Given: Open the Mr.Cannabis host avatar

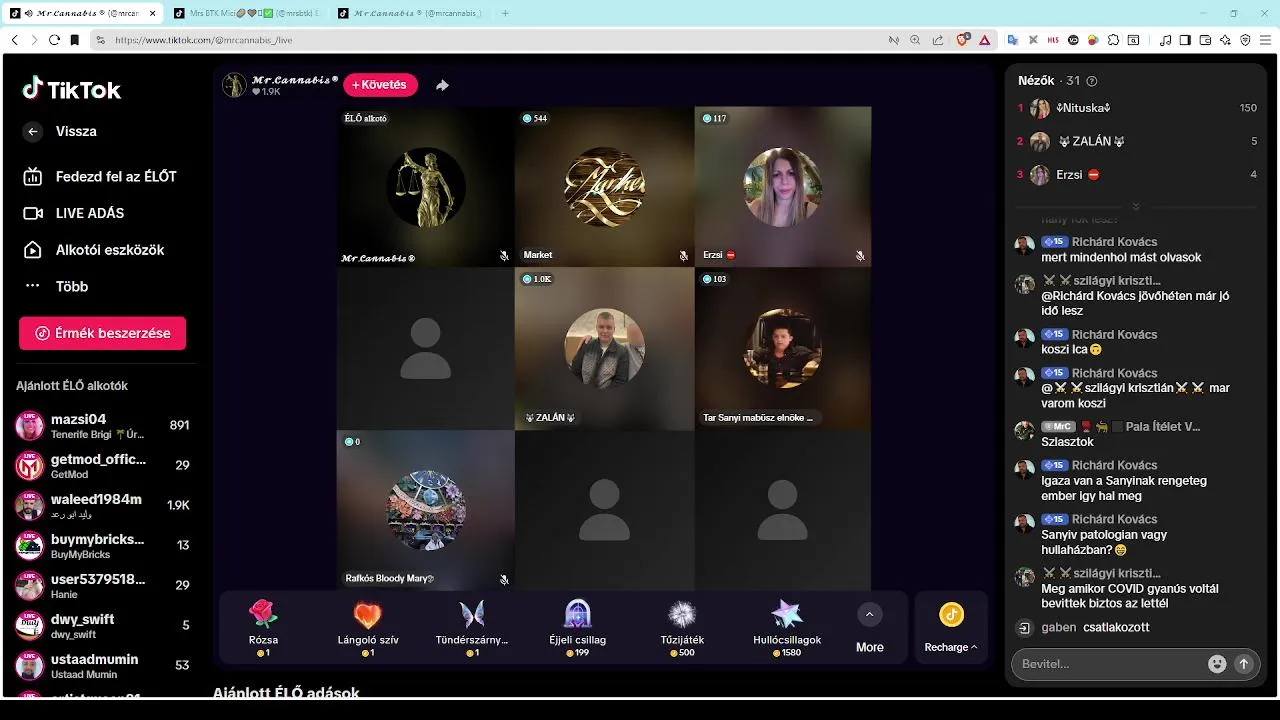Looking at the screenshot, I should pos(234,85).
